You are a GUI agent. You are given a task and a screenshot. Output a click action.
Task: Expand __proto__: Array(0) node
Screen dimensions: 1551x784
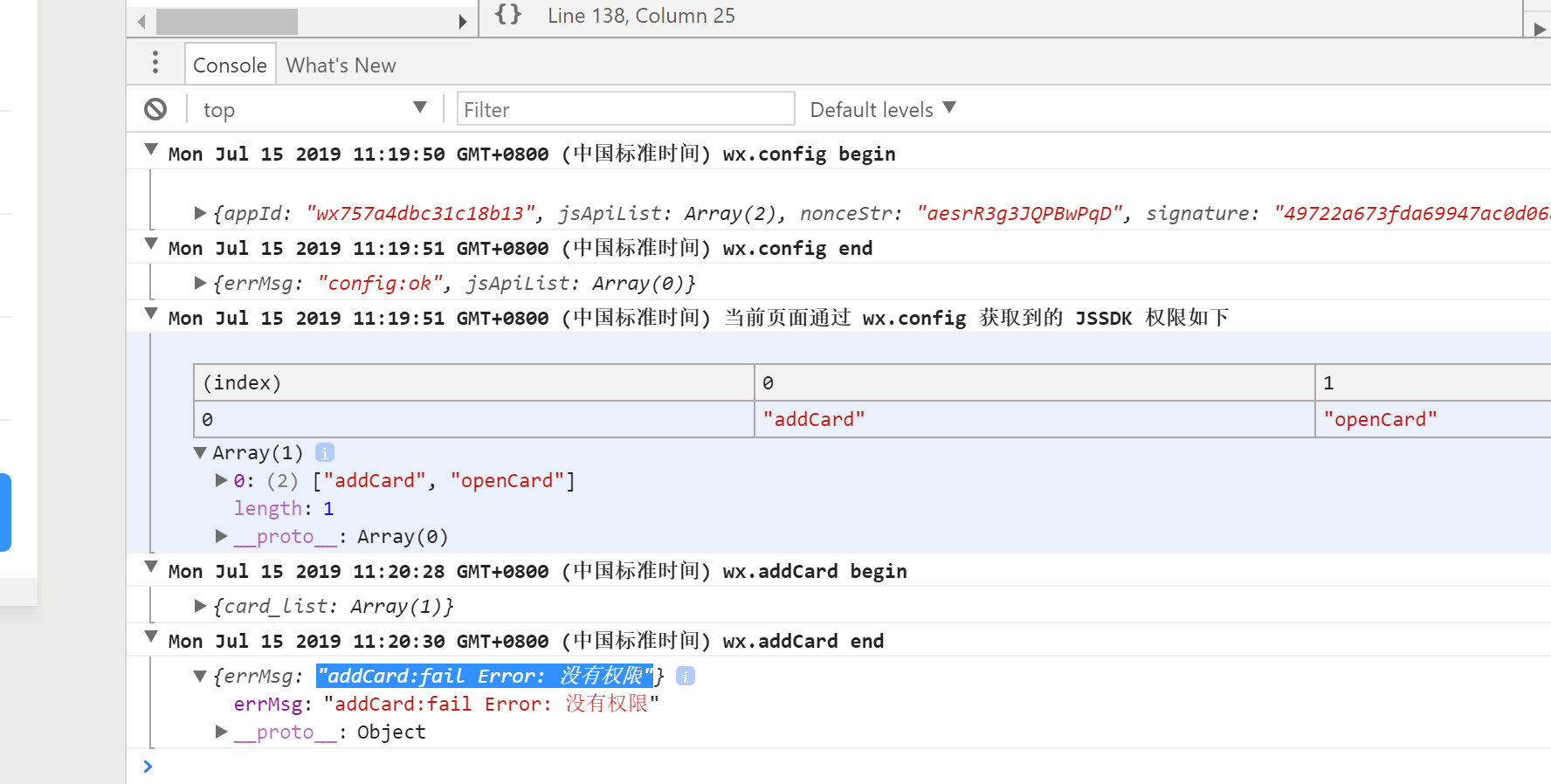pyautogui.click(x=221, y=536)
